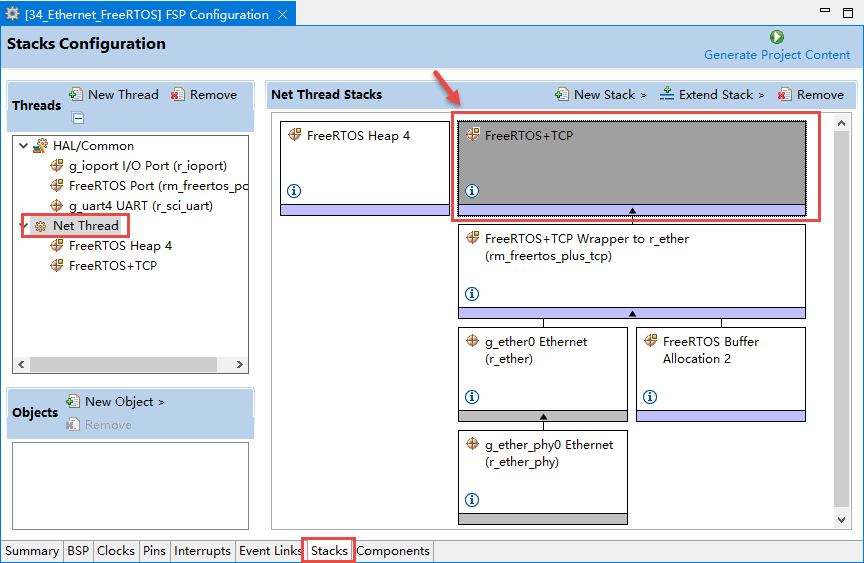Viewport: 864px width, 563px height.
Task: Select g_ioport I/O Port tree item
Action: pyautogui.click(x=148, y=166)
